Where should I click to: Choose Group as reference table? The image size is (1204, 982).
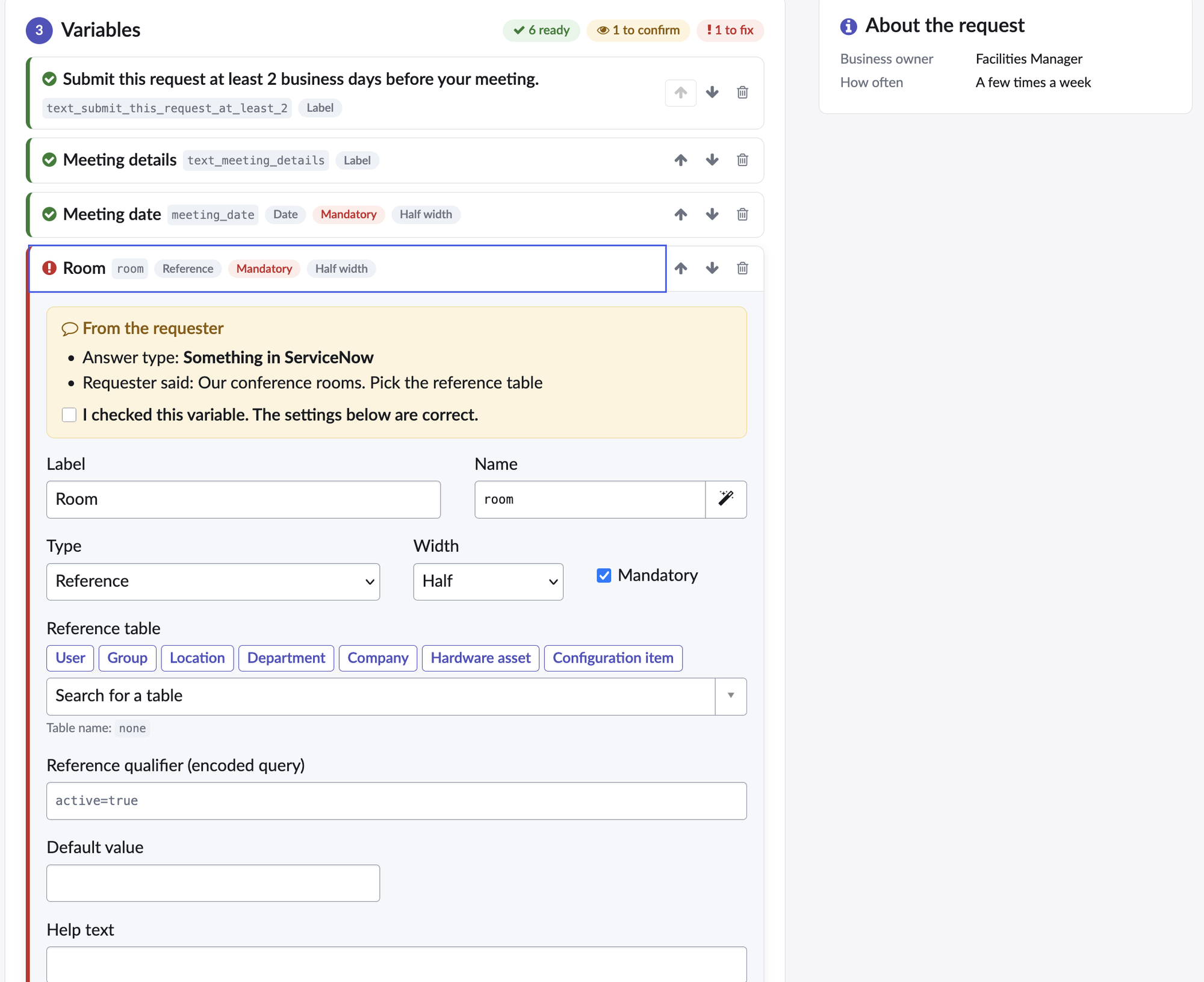[x=128, y=658]
